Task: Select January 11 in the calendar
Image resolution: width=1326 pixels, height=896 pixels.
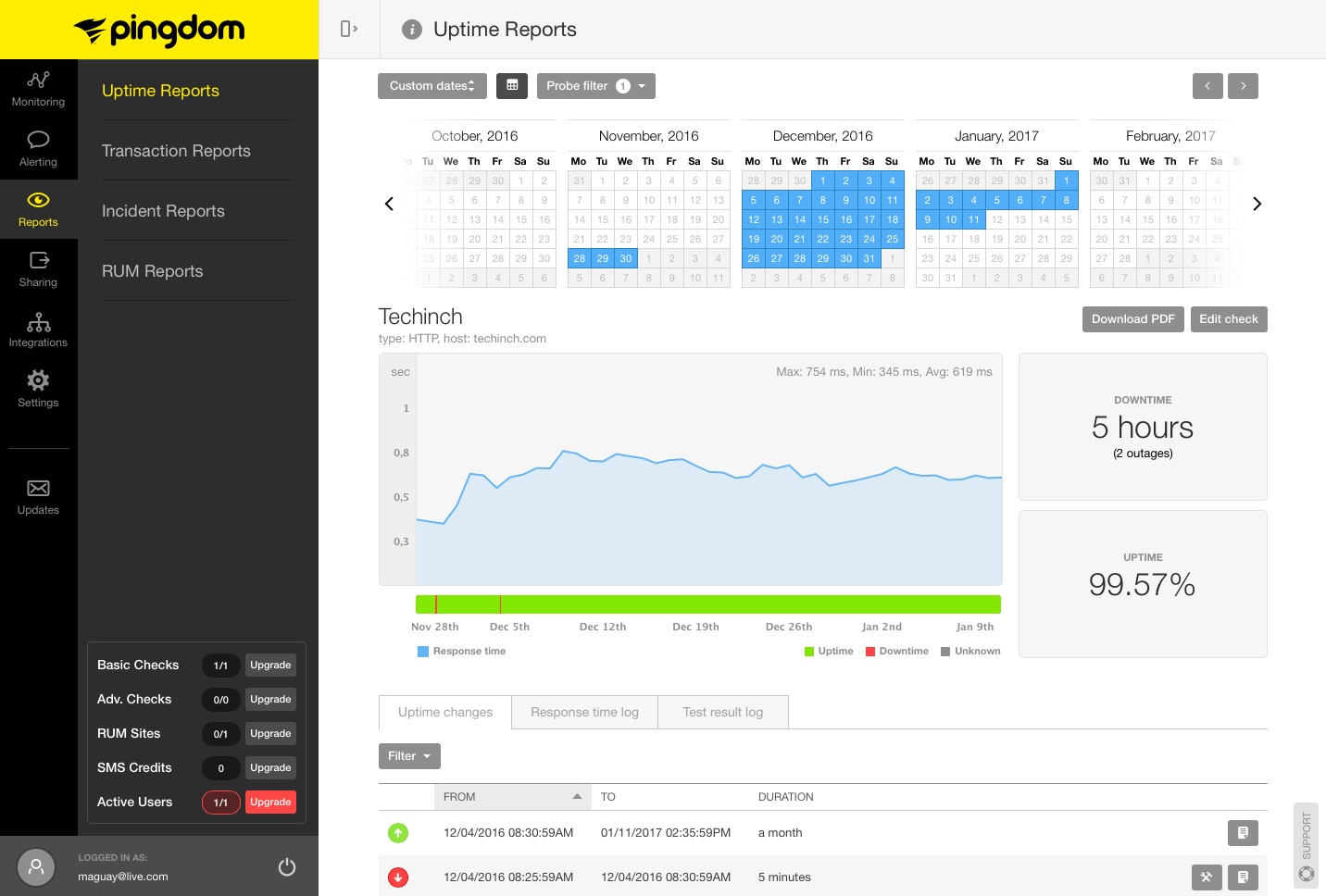Action: tap(973, 220)
